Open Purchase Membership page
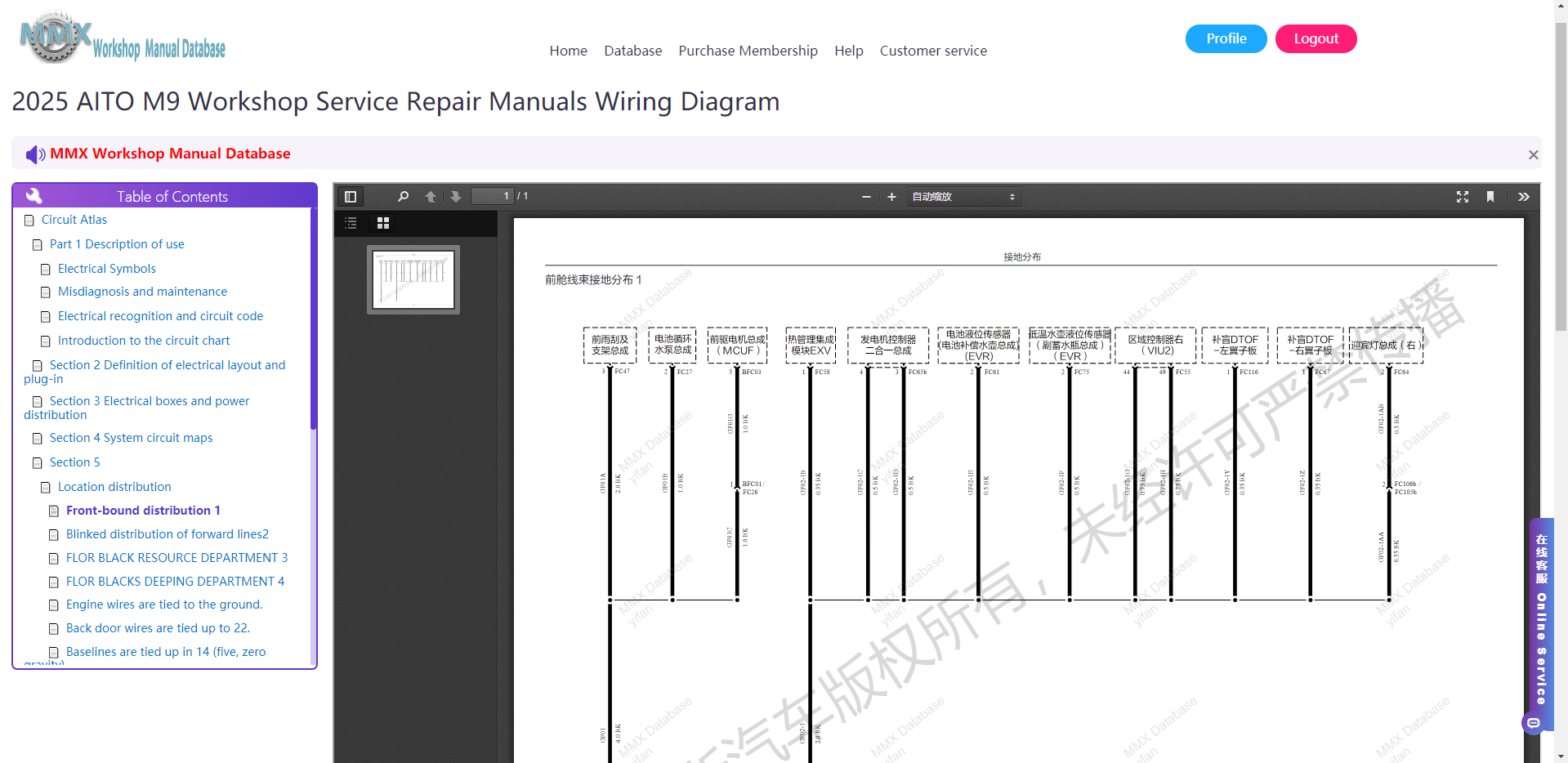This screenshot has height=763, width=1568. tap(748, 51)
